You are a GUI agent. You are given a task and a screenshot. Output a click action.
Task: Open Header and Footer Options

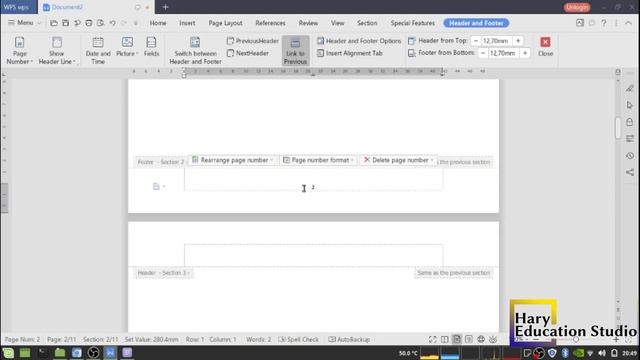359,41
